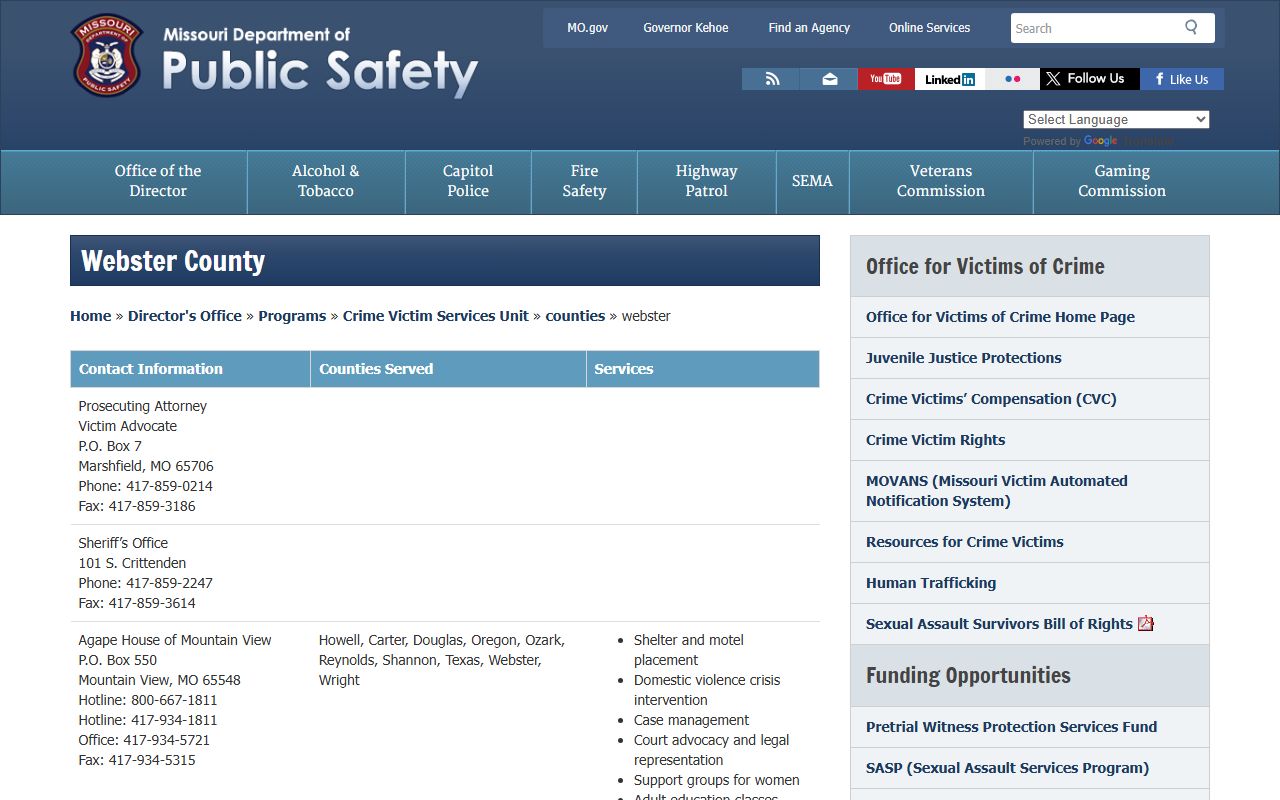Click the Search input field
1280x800 pixels.
(x=1095, y=28)
